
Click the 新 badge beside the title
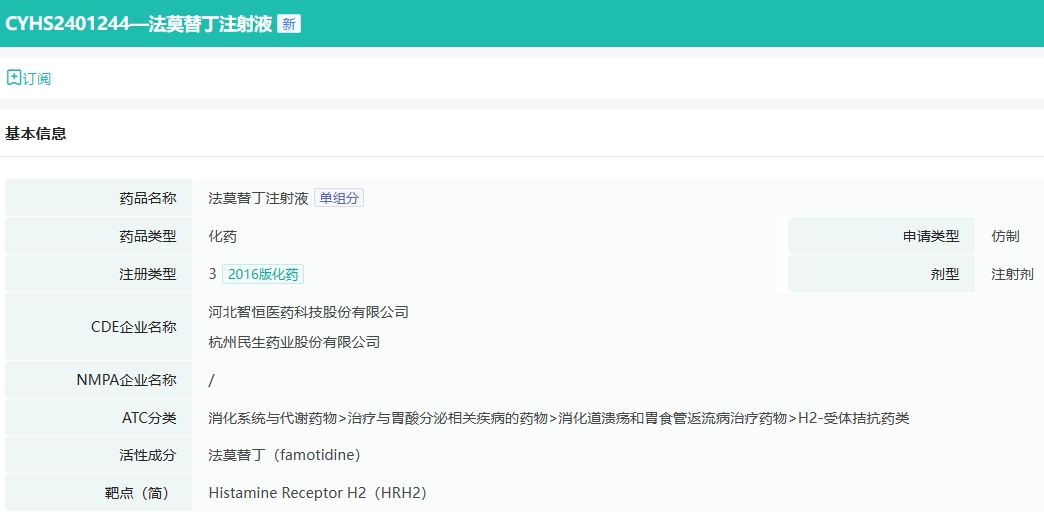point(289,24)
